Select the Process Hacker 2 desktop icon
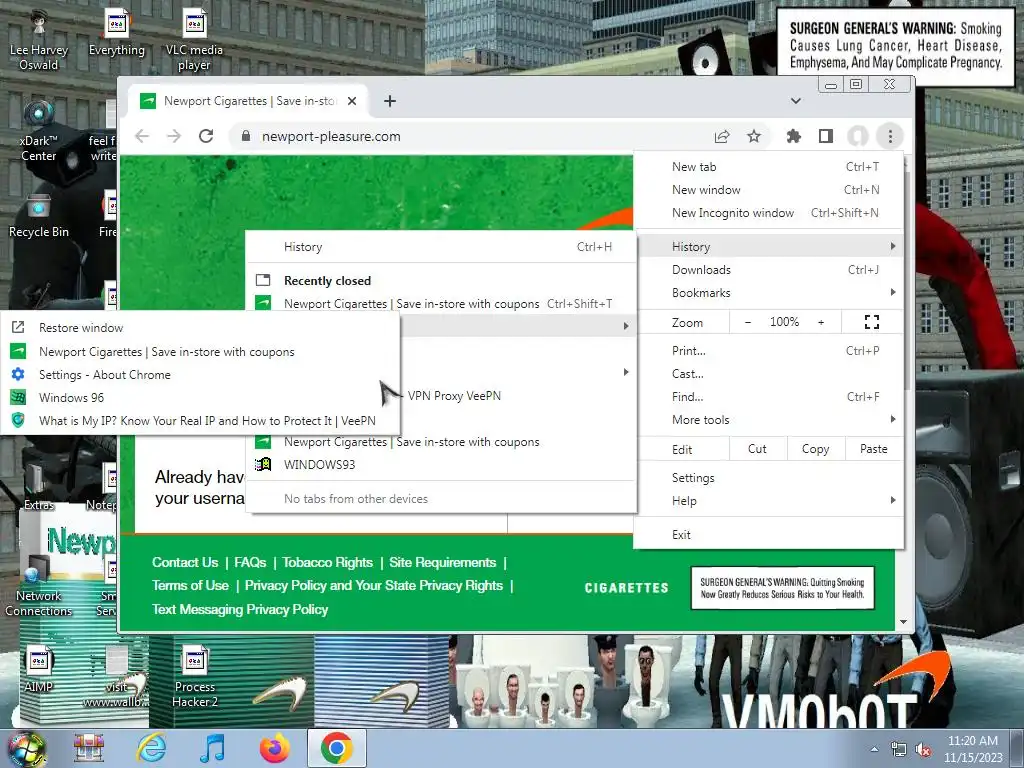The width and height of the screenshot is (1024, 768). point(195,677)
